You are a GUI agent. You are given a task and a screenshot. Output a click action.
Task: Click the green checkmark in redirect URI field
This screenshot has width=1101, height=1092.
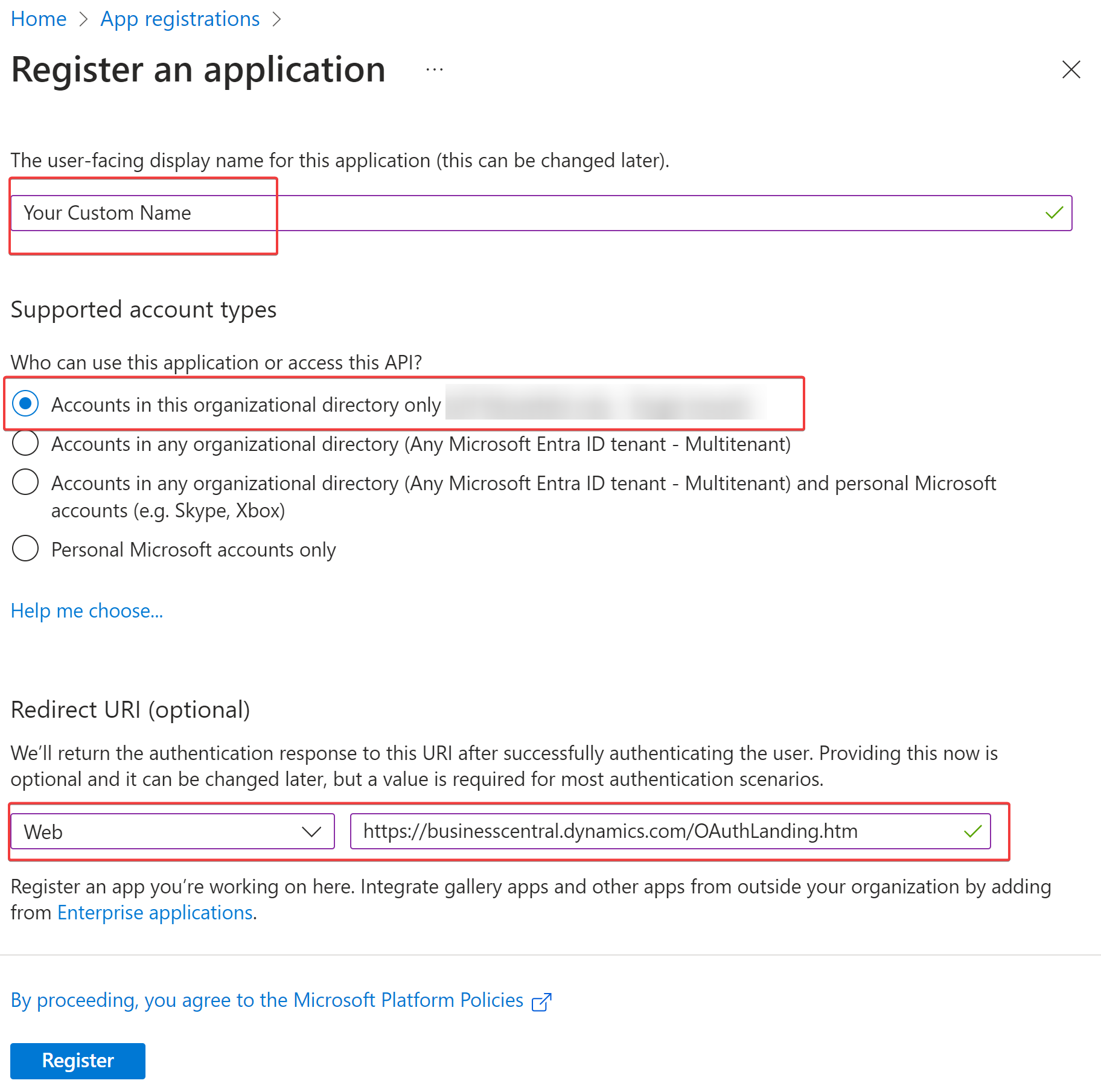tap(972, 832)
